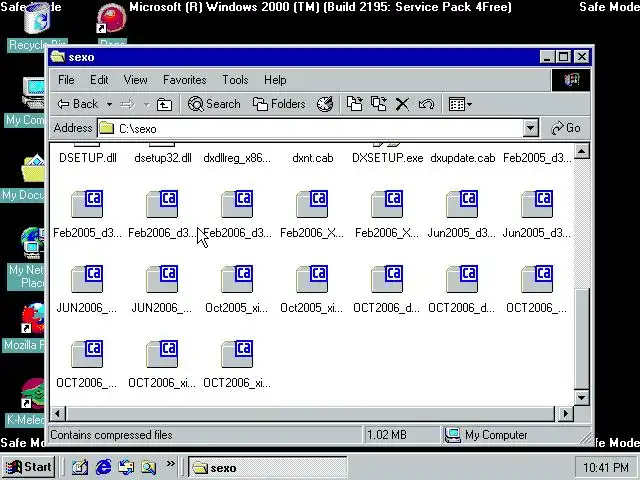Open the Edit menu
Viewport: 640px width, 480px height.
click(99, 80)
